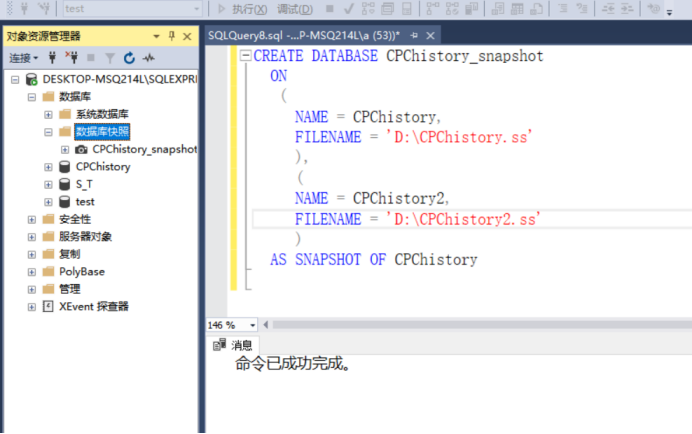Image resolution: width=692 pixels, height=434 pixels.
Task: Select the CPChistory database cylinder icon
Action: tap(64, 167)
